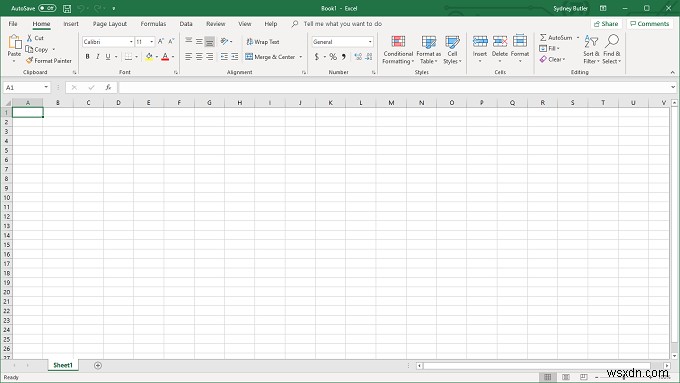680x383 pixels.
Task: Open Format cells menu icon
Action: point(520,42)
